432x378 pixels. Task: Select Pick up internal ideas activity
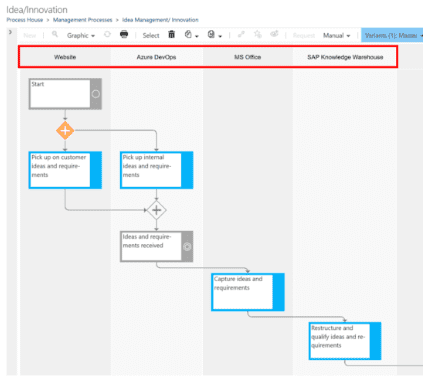pyautogui.click(x=156, y=170)
